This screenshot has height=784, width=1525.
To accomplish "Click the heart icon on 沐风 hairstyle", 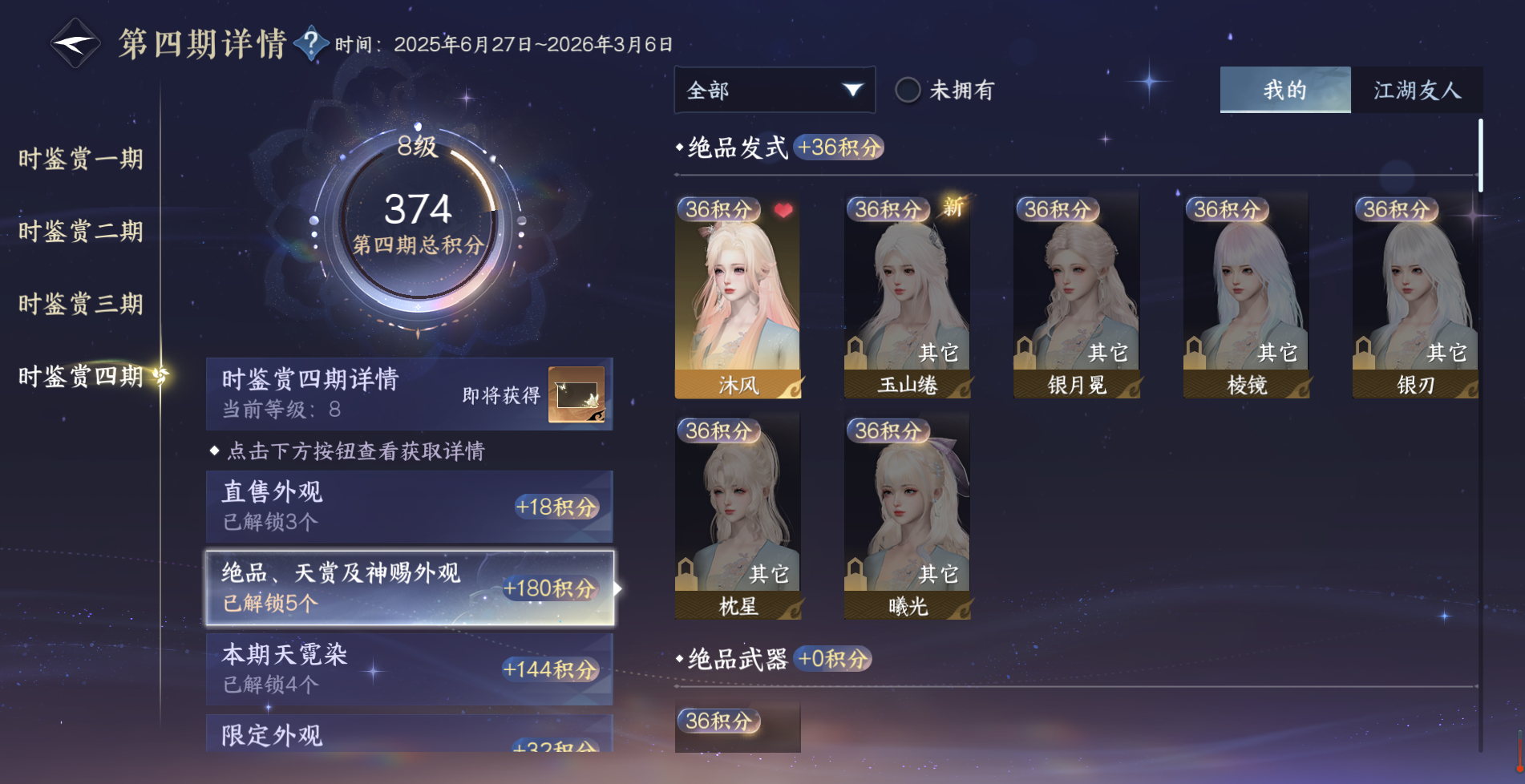I will tap(783, 211).
